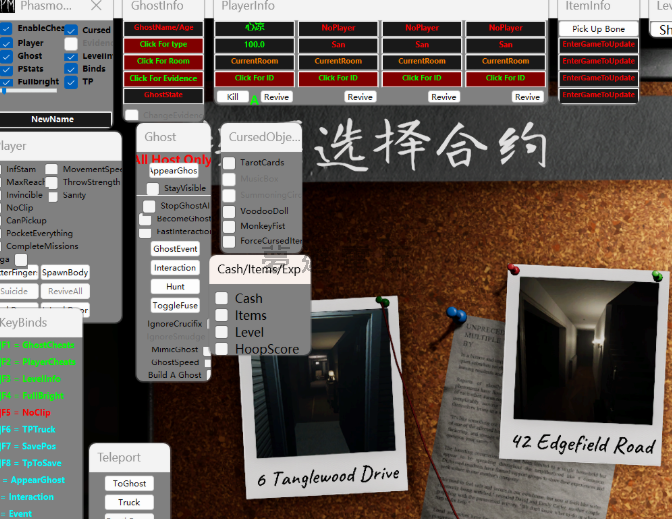Click the GhostInfo panel header
The image size is (672, 519).
click(163, 8)
